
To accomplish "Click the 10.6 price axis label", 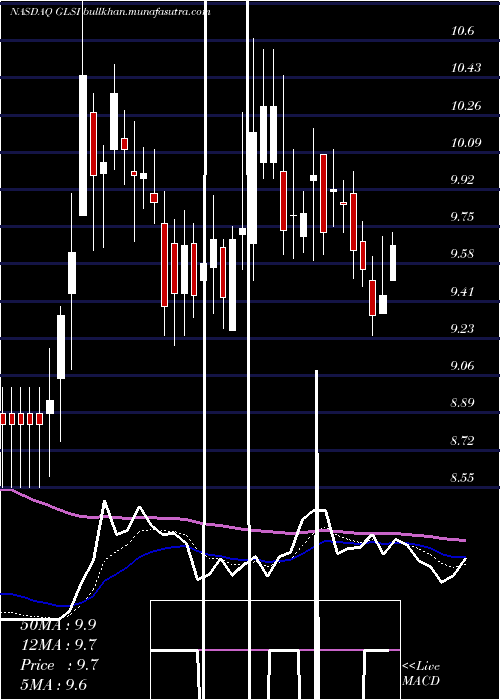I will [x=462, y=31].
